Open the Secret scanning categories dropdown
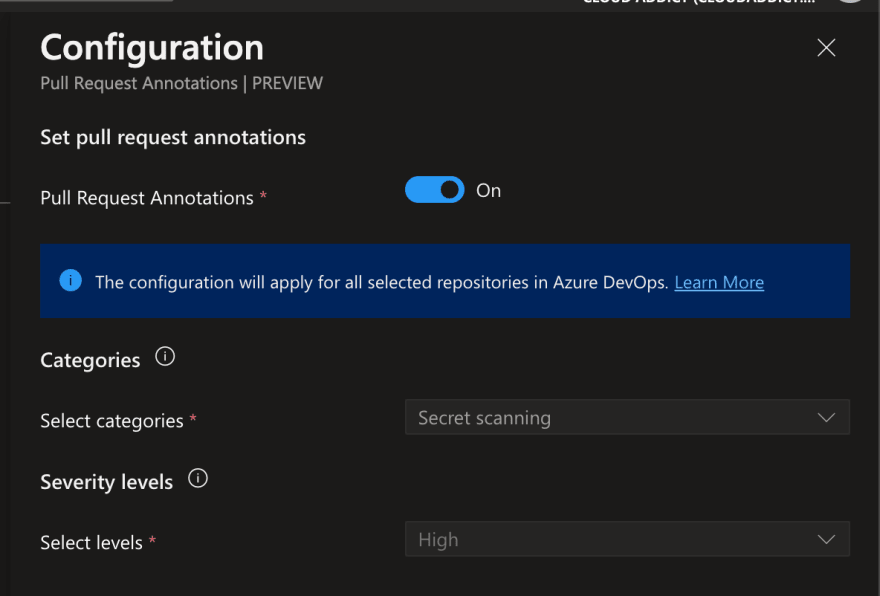The width and height of the screenshot is (880, 596). coord(627,417)
